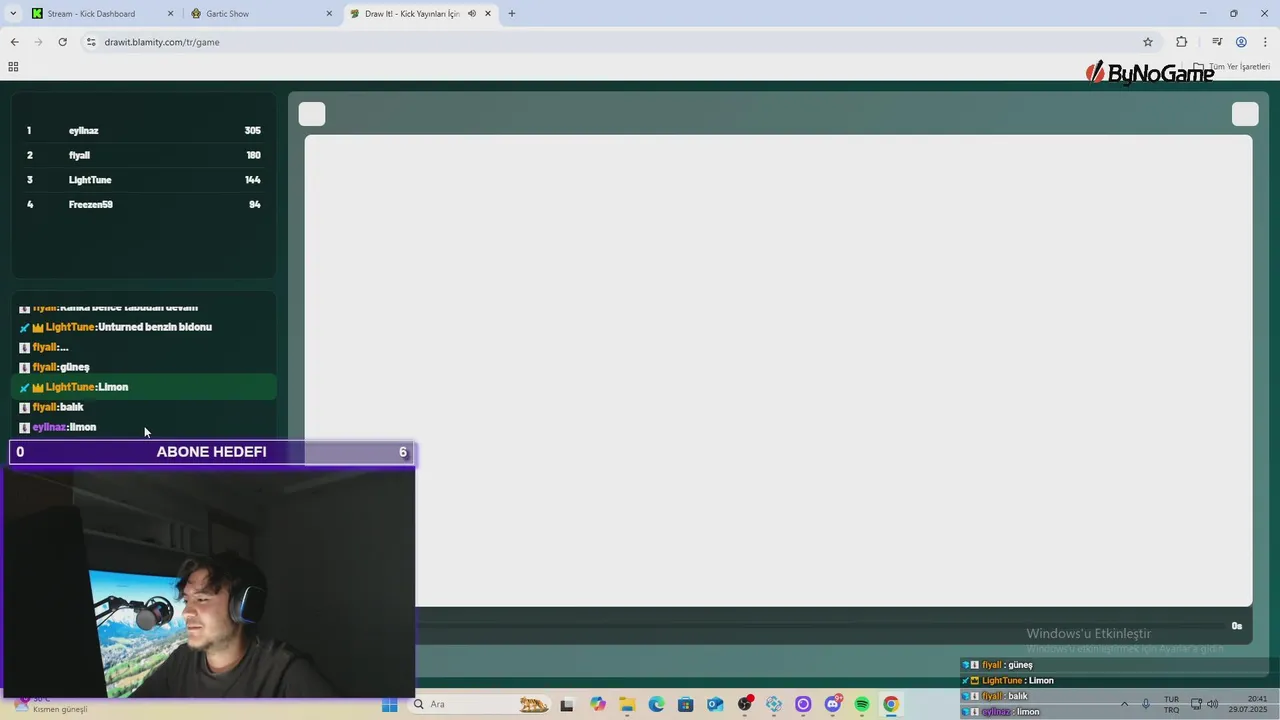1280x720 pixels.
Task: Open Microsoft Edge from the taskbar
Action: click(656, 704)
